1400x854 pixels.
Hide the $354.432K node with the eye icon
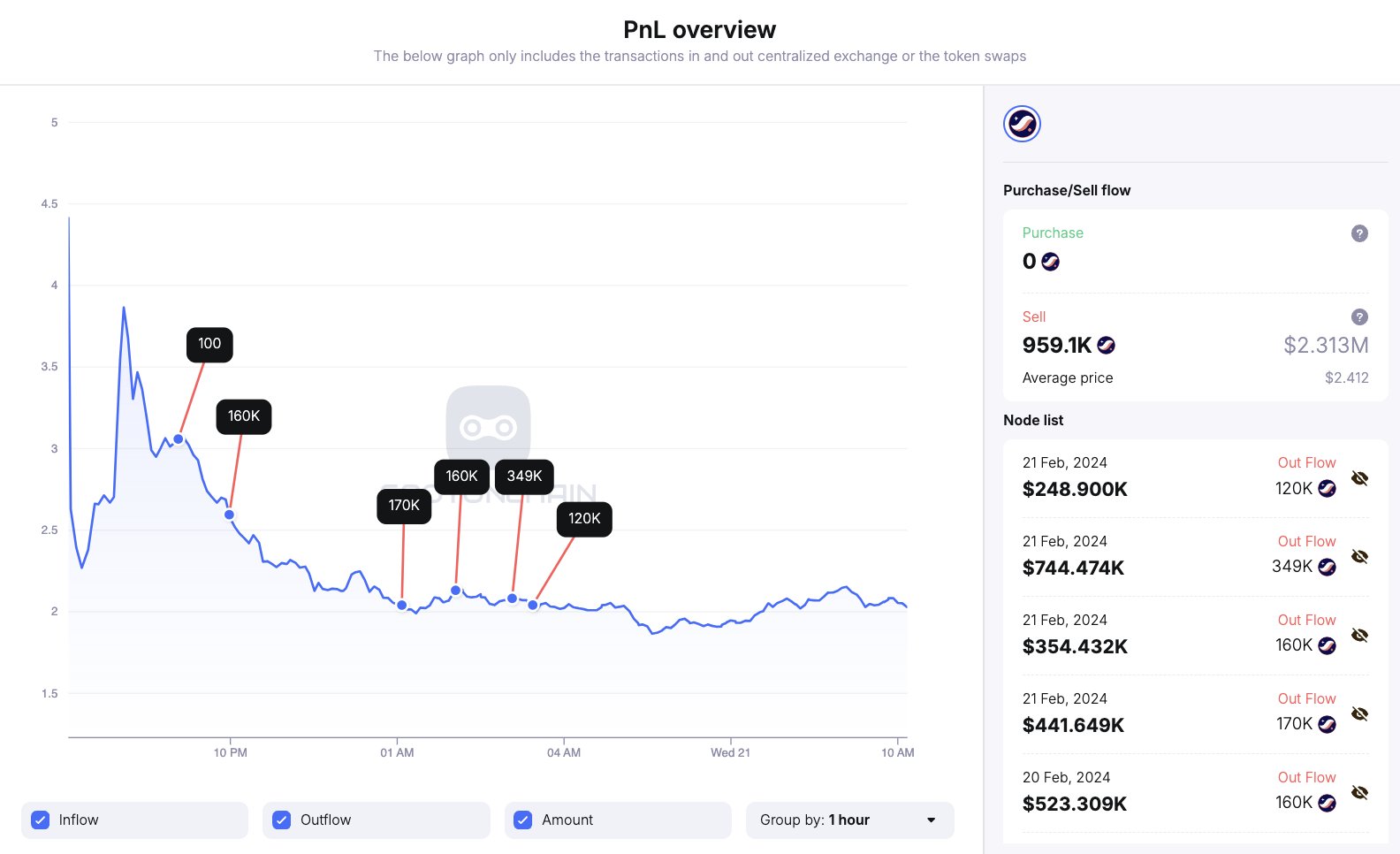tap(1359, 636)
